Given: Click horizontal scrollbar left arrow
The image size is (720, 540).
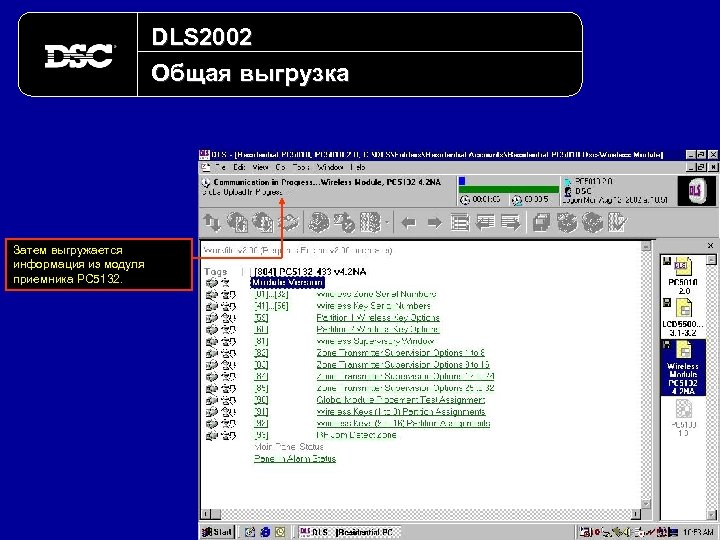Looking at the screenshot, I should tap(206, 514).
